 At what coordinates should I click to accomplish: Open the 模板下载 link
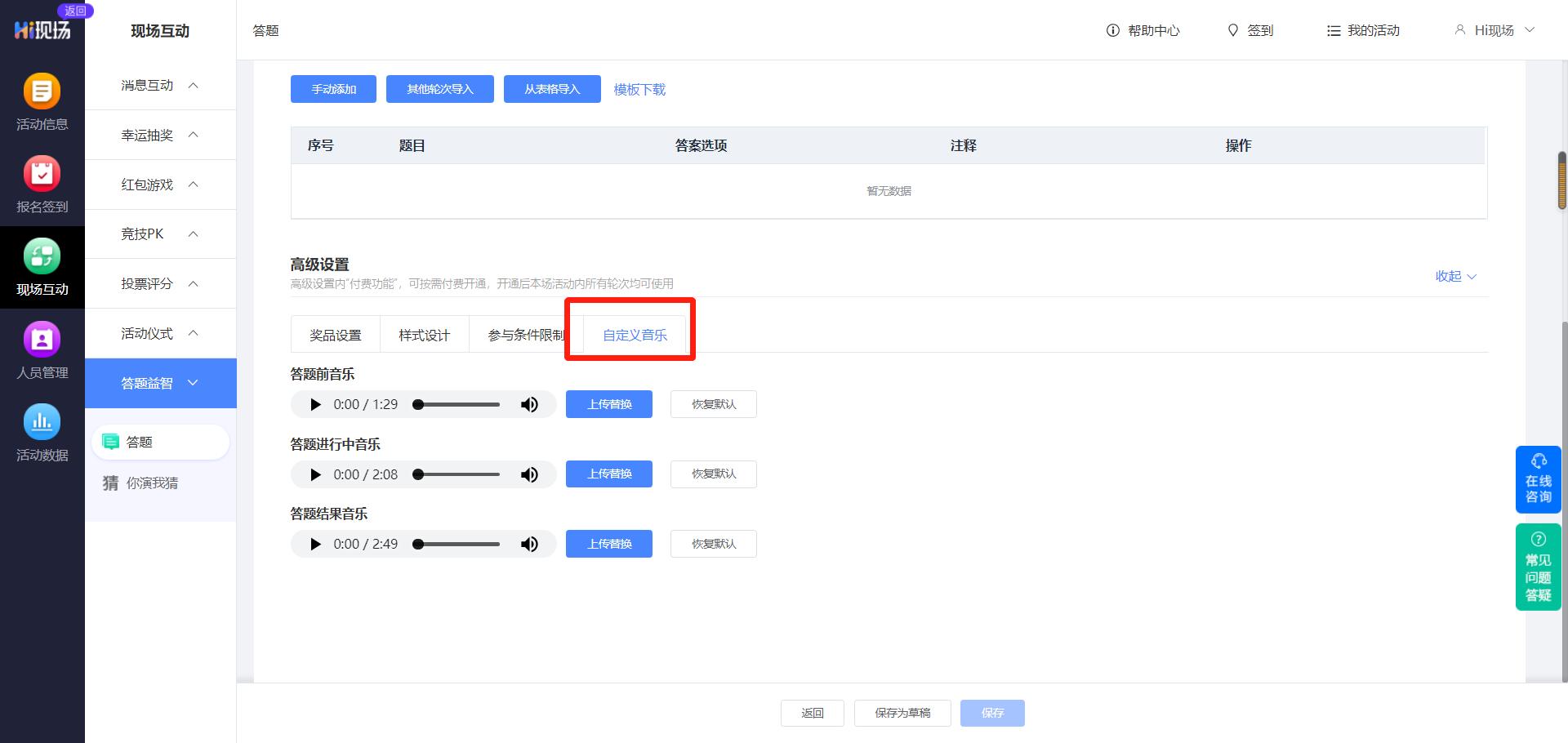(x=639, y=89)
